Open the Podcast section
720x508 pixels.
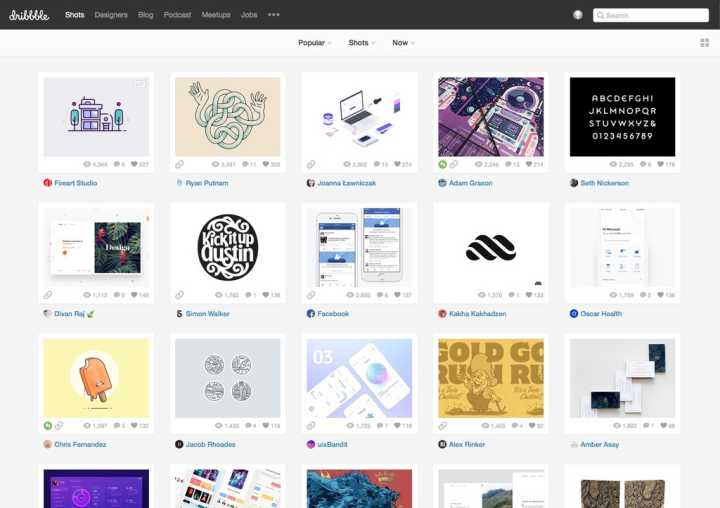pyautogui.click(x=177, y=15)
